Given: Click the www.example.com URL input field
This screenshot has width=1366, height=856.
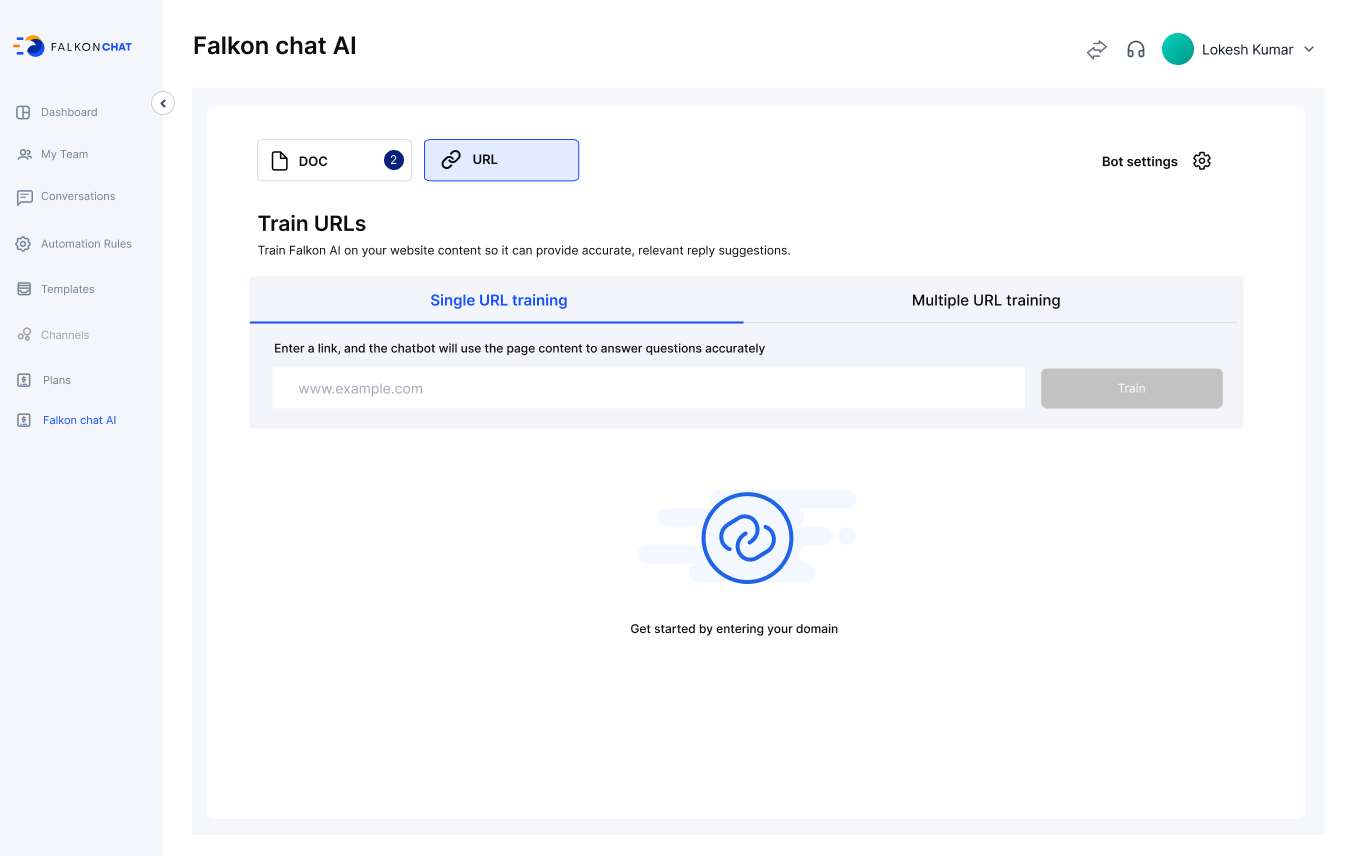Looking at the screenshot, I should point(648,388).
